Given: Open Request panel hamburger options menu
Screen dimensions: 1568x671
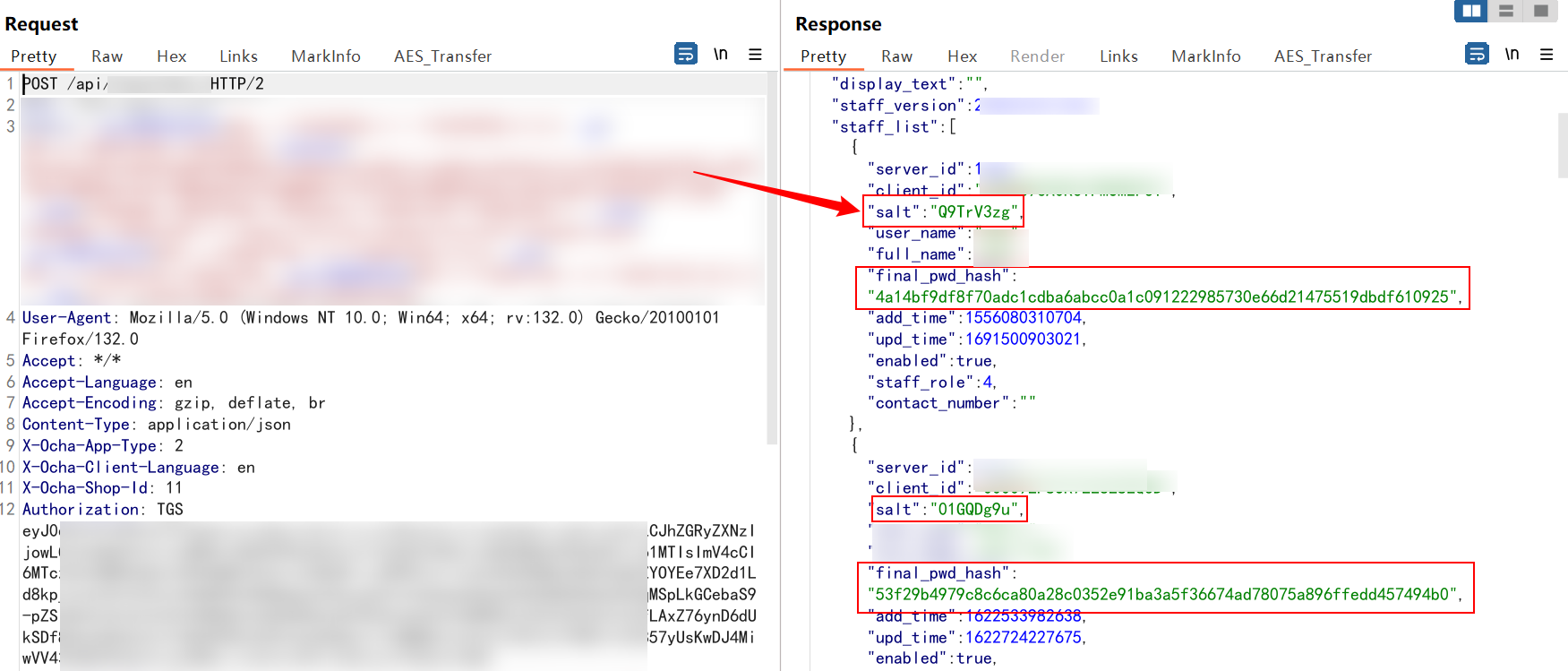Looking at the screenshot, I should point(755,55).
